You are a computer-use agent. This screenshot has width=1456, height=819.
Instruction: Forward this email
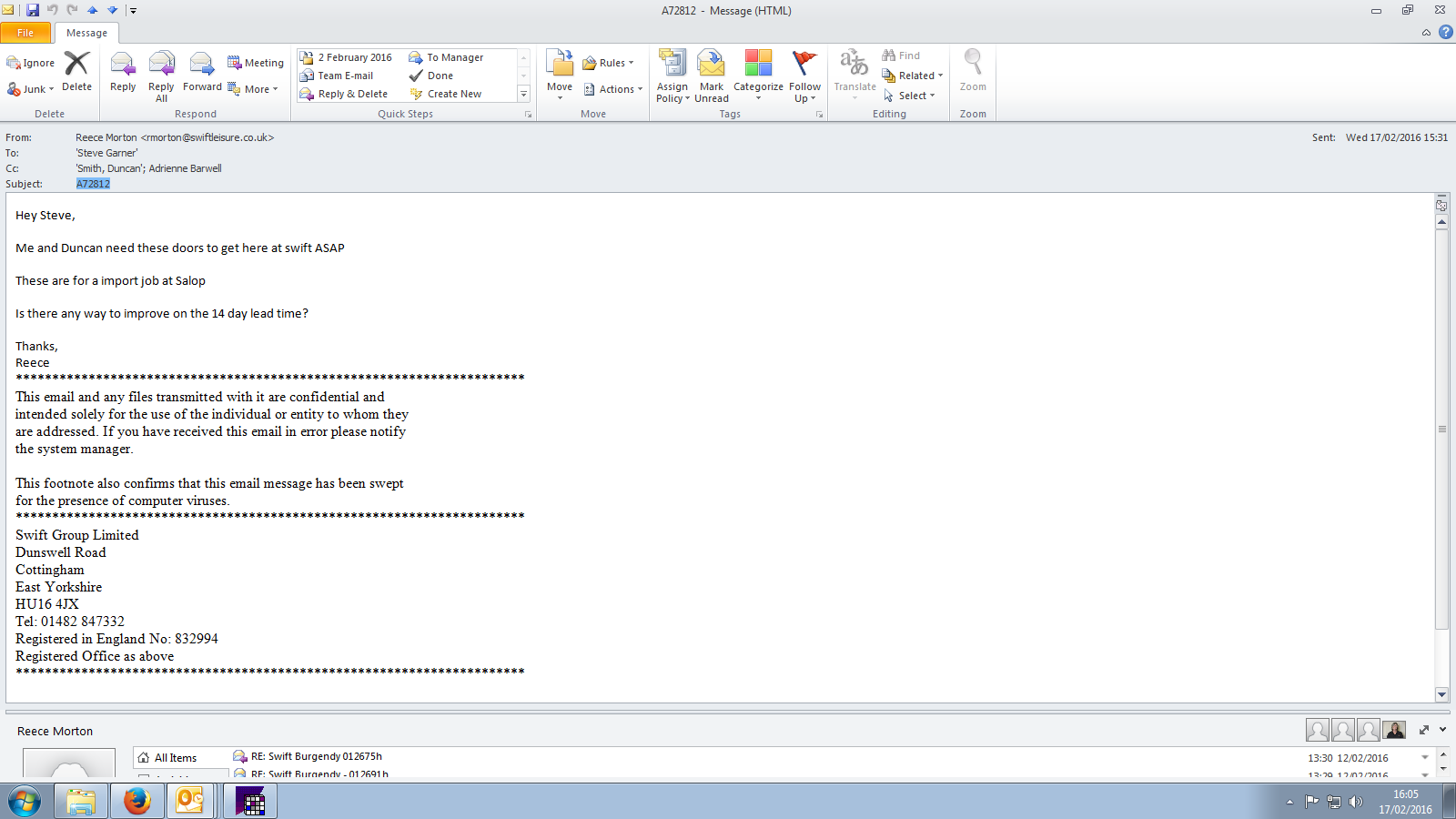tap(202, 73)
